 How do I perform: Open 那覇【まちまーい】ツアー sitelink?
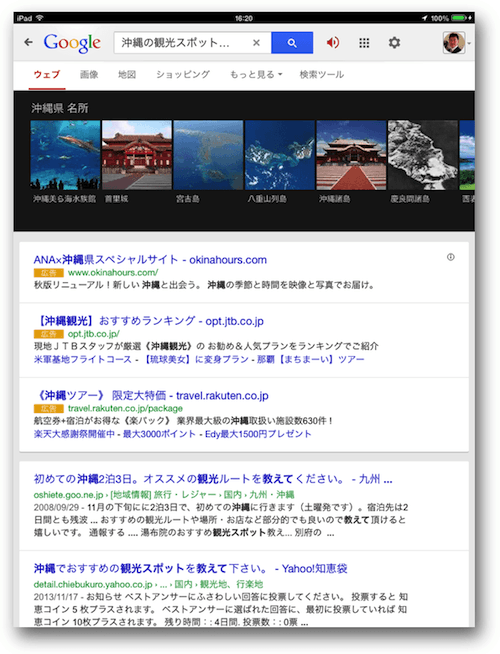pos(310,359)
